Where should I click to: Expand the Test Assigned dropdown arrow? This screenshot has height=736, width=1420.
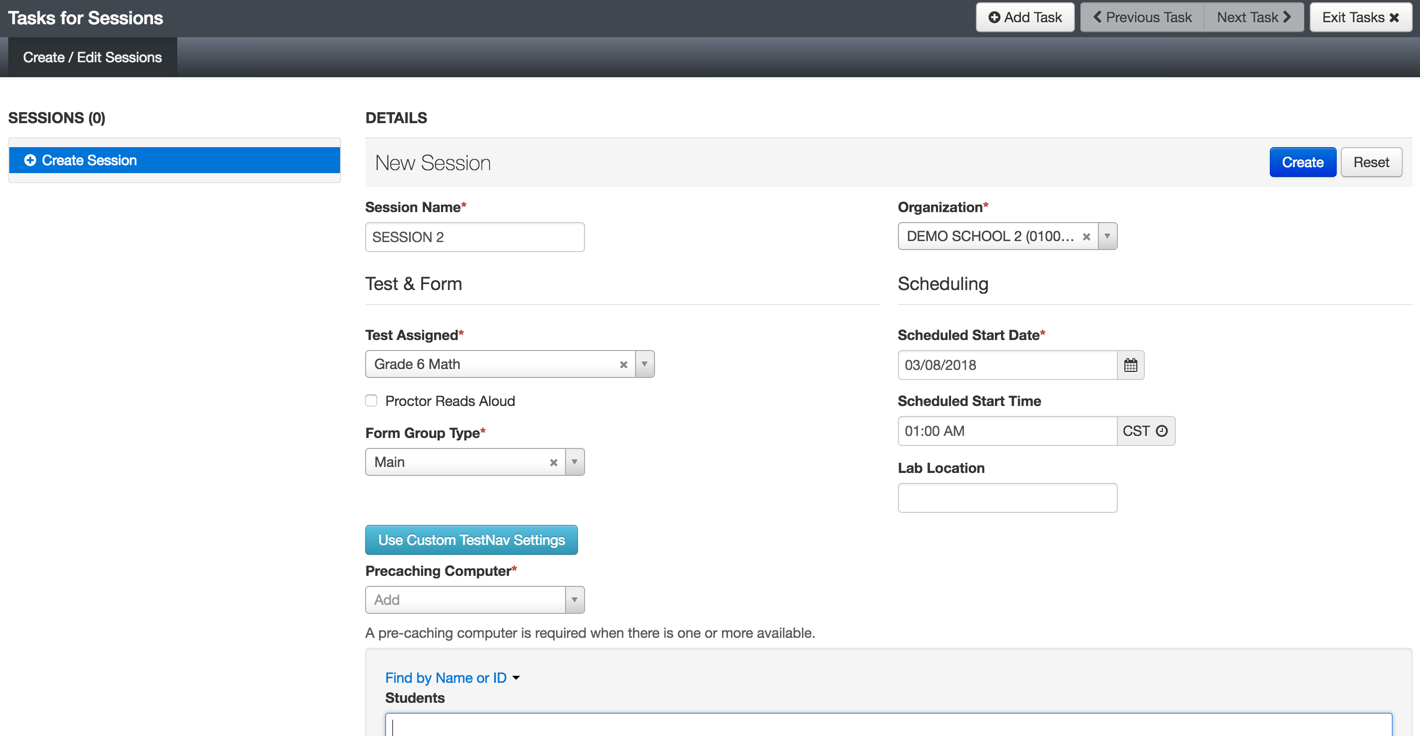click(645, 364)
